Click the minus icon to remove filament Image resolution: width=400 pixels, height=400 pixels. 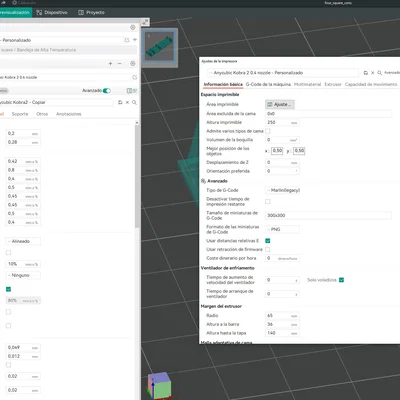[x=119, y=63]
